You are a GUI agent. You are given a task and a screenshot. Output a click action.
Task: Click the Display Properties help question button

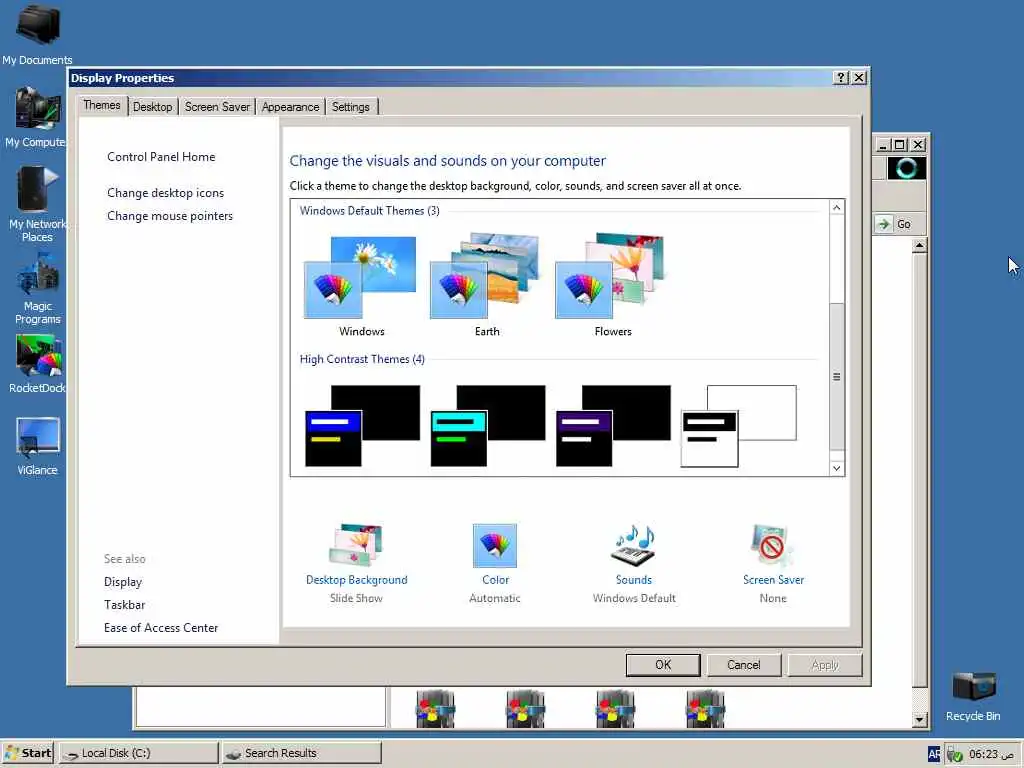coord(841,78)
